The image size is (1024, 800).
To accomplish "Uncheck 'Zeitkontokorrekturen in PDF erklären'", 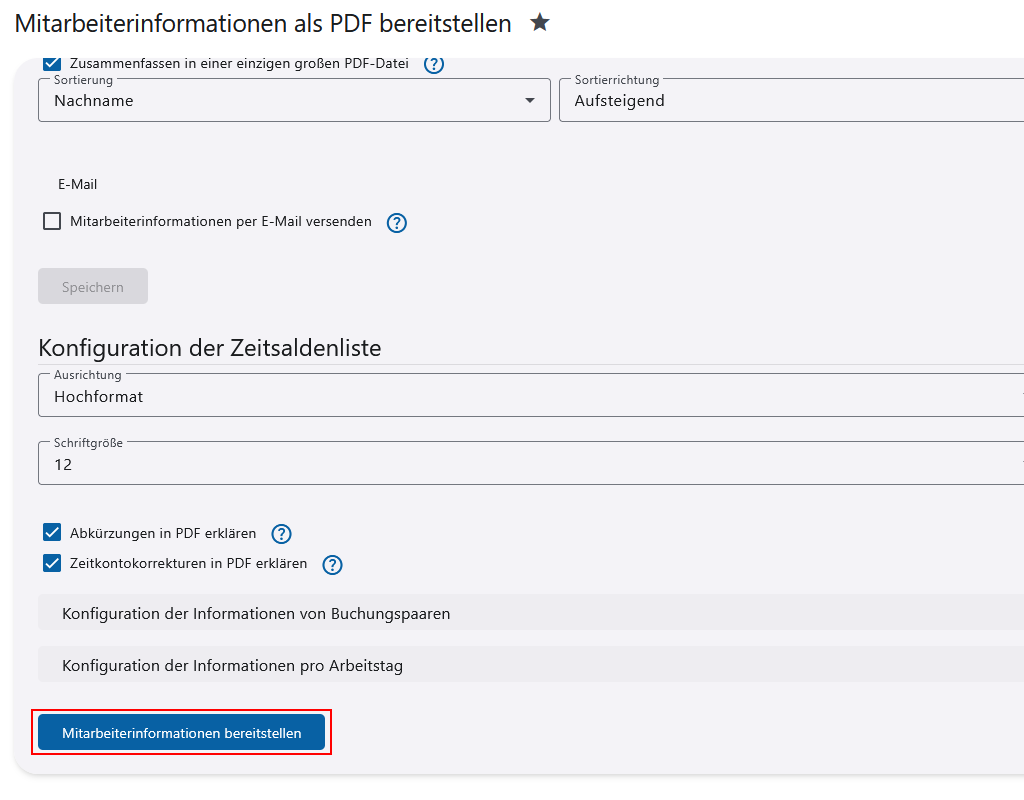I will [52, 563].
